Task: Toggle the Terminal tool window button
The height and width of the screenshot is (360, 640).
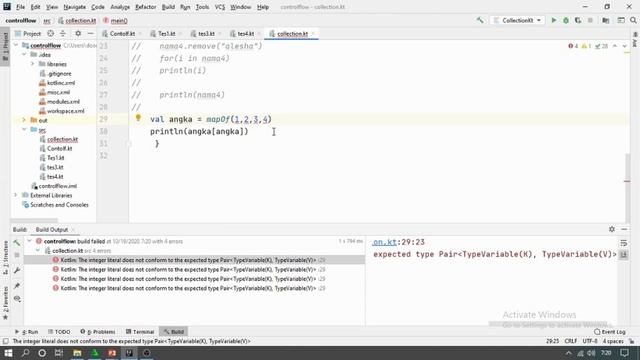Action: pyautogui.click(x=140, y=332)
